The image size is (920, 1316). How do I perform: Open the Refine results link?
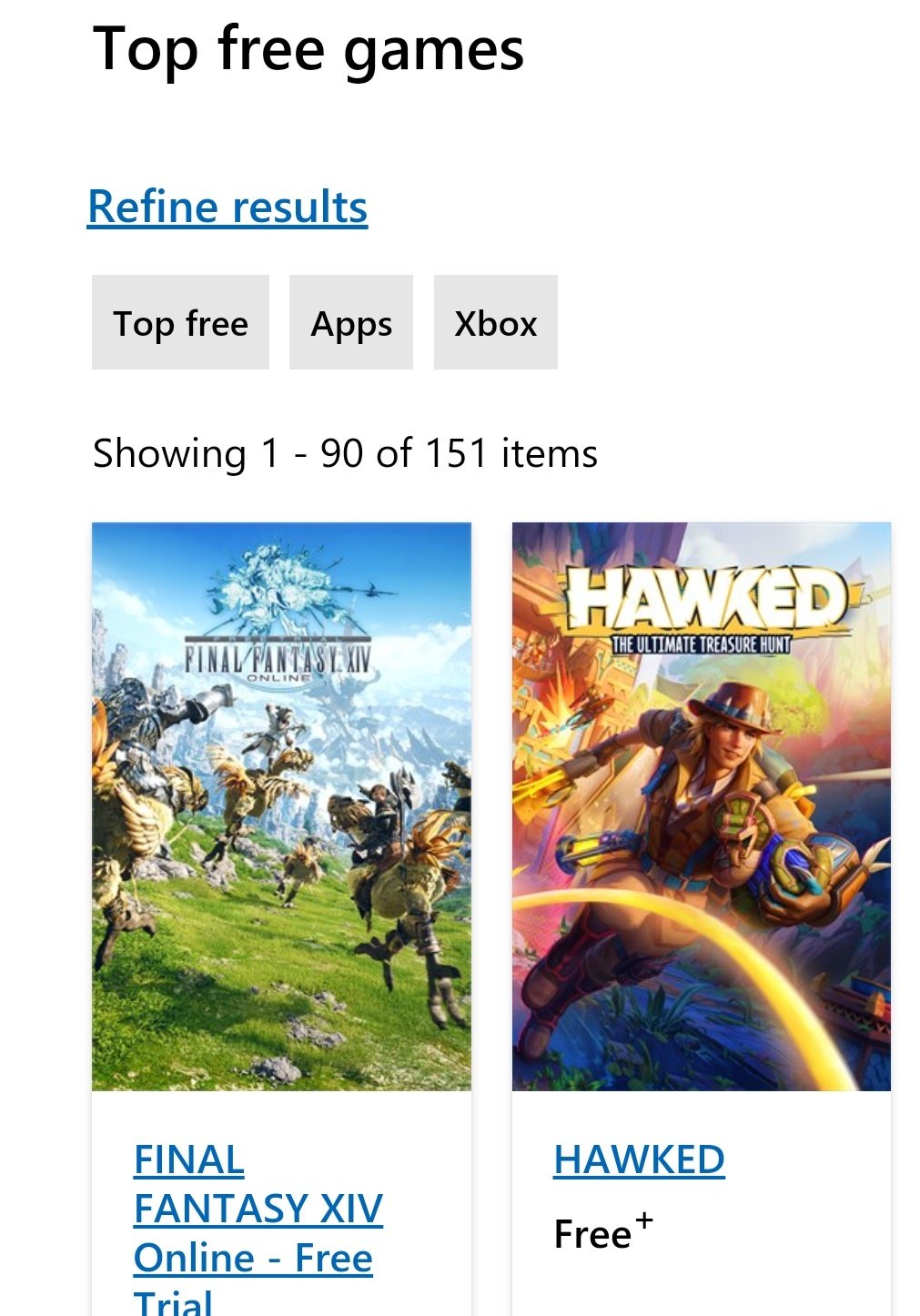(x=227, y=207)
